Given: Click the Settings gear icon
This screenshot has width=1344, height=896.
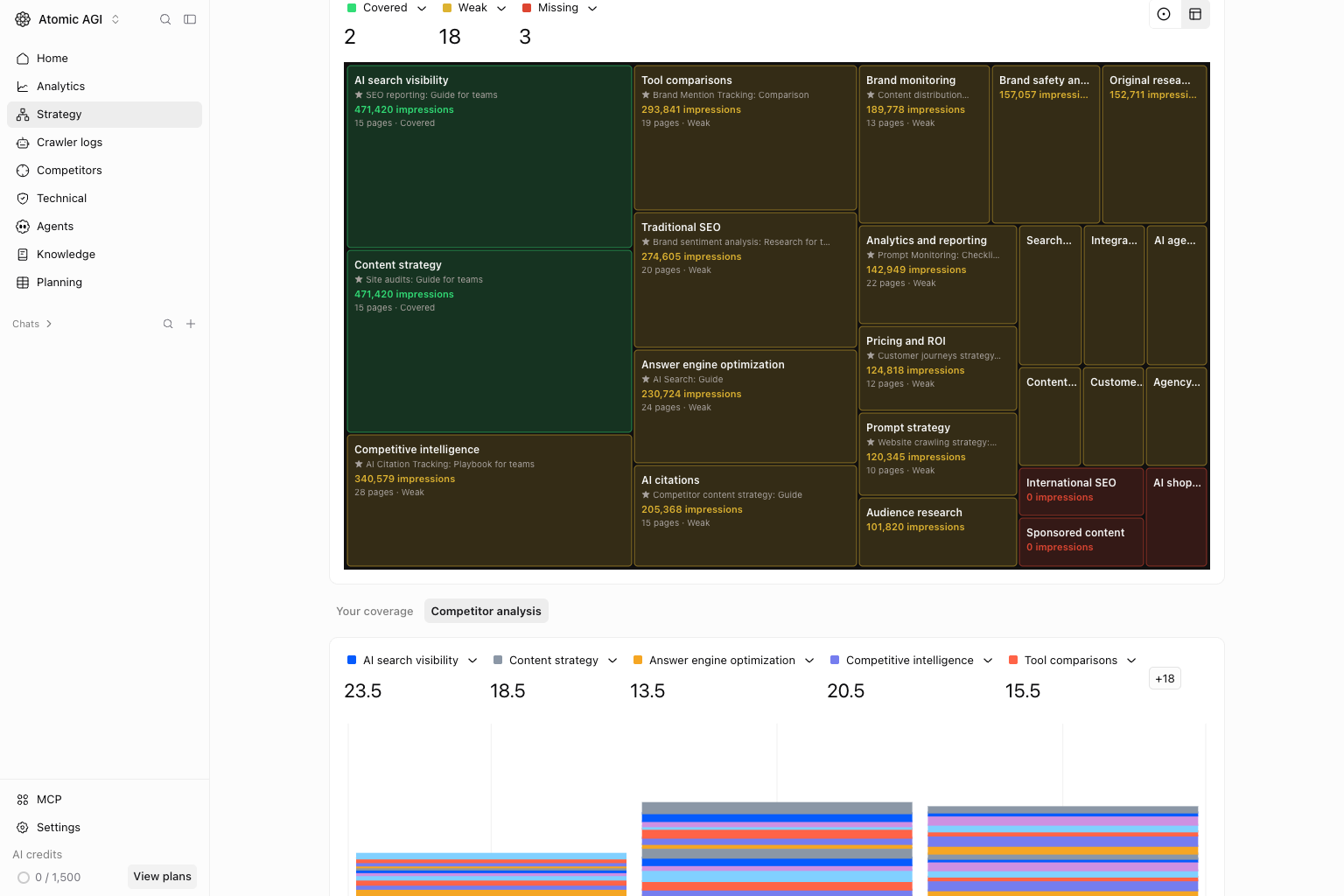Looking at the screenshot, I should [x=23, y=828].
